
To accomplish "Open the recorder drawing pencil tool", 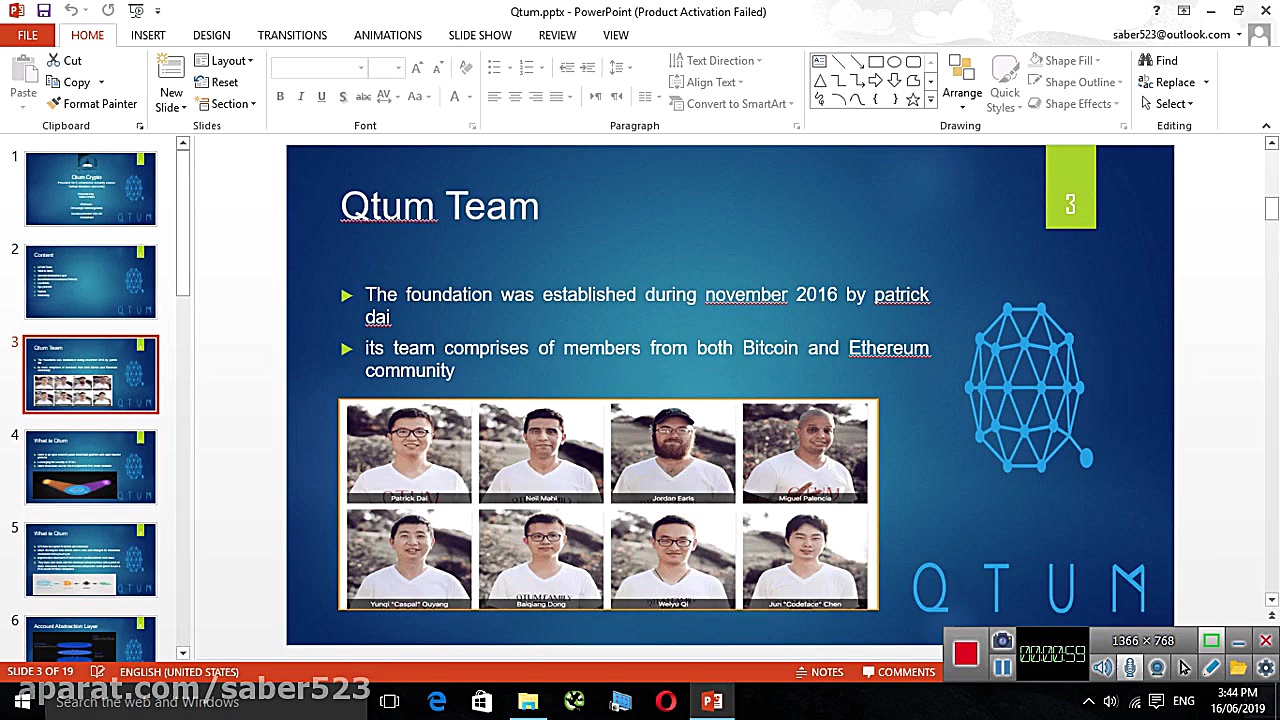I will click(1211, 668).
